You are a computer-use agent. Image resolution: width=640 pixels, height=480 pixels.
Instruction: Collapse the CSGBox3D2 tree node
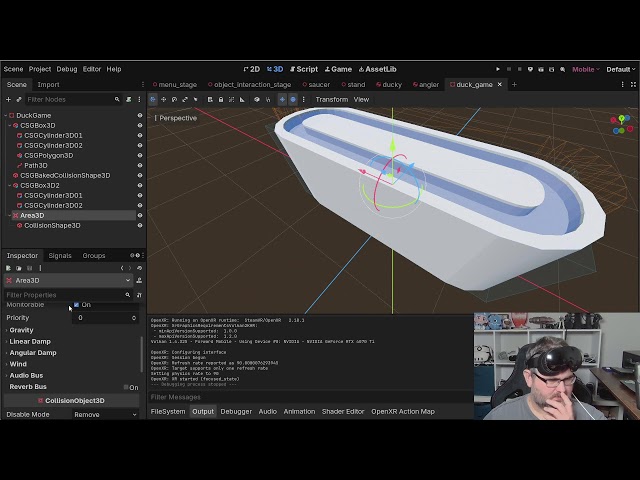point(10,185)
